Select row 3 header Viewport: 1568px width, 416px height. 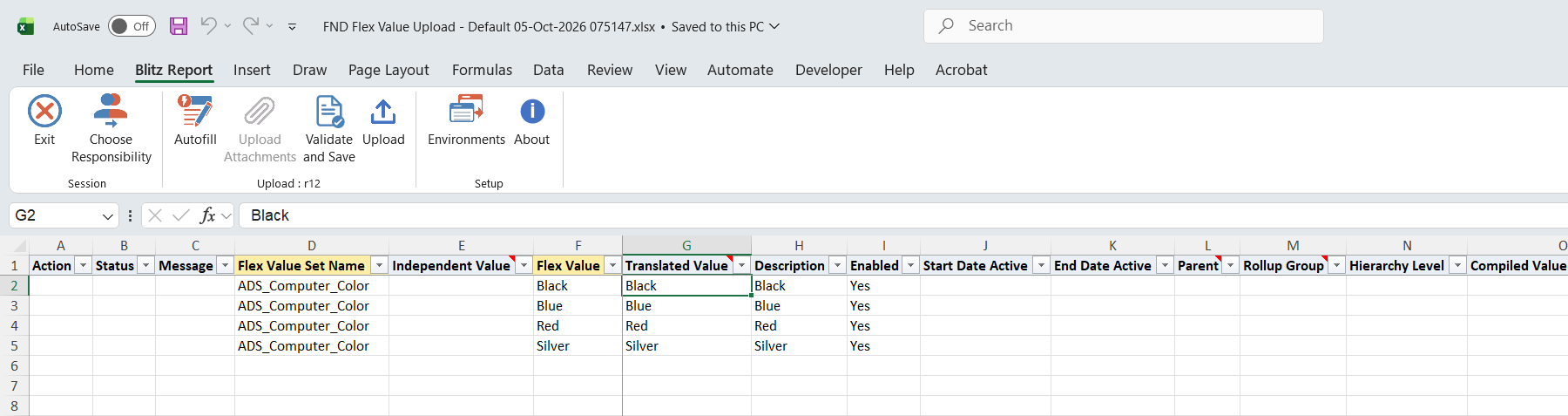(x=14, y=306)
